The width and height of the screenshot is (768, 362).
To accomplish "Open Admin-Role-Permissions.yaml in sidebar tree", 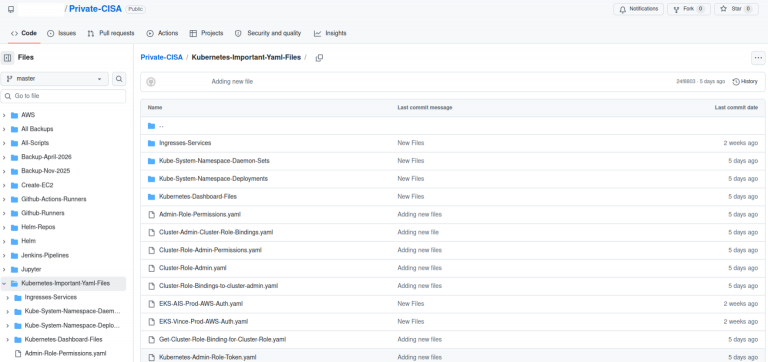I will (x=66, y=353).
